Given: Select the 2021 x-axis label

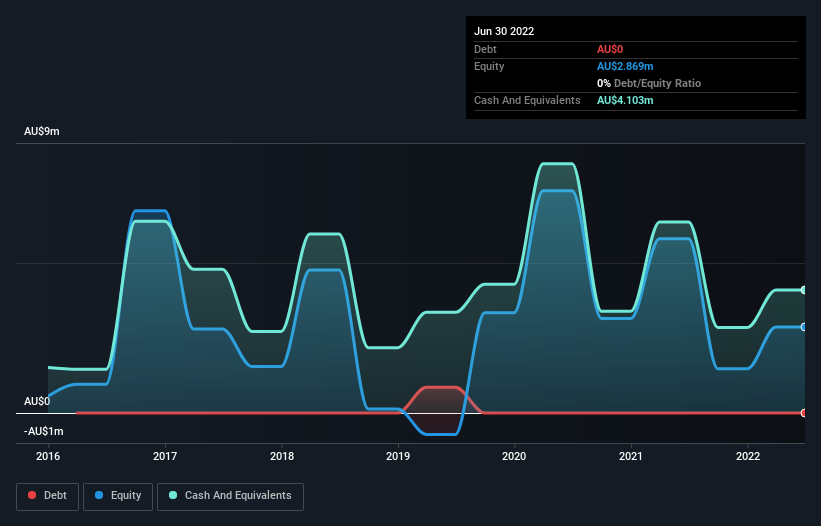Looking at the screenshot, I should [x=631, y=456].
